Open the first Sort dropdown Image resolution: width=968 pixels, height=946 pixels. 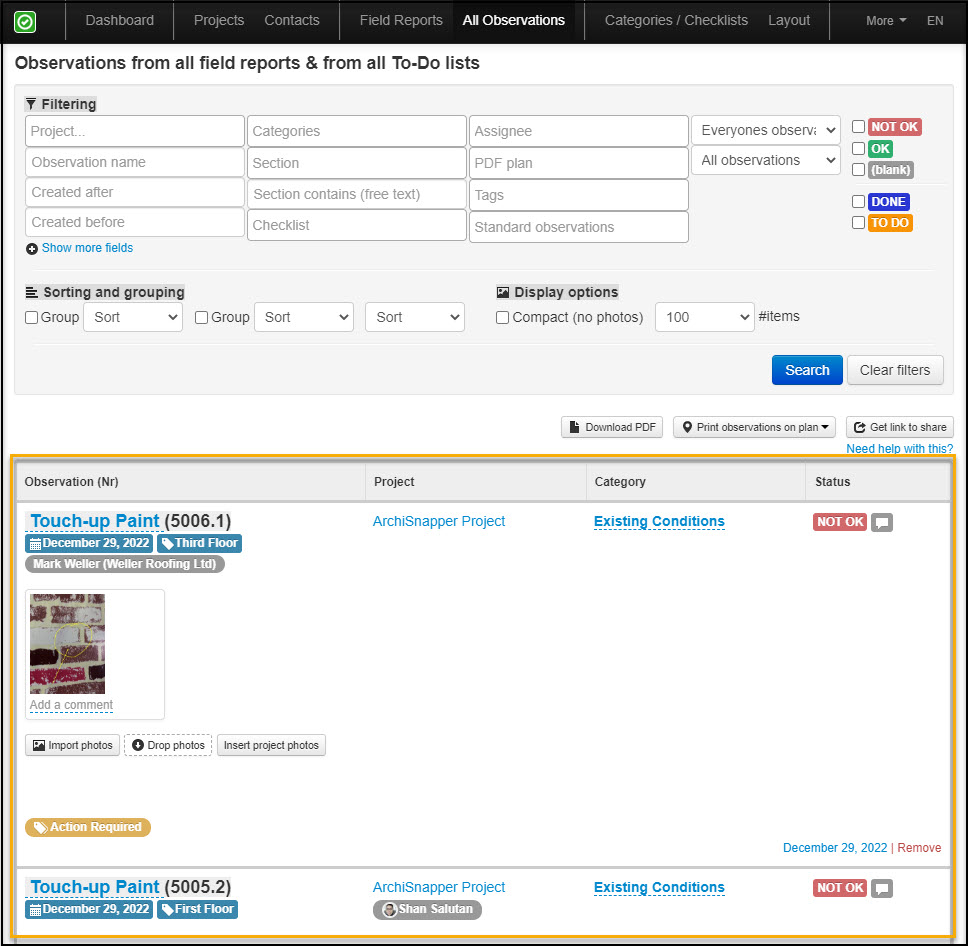(133, 317)
